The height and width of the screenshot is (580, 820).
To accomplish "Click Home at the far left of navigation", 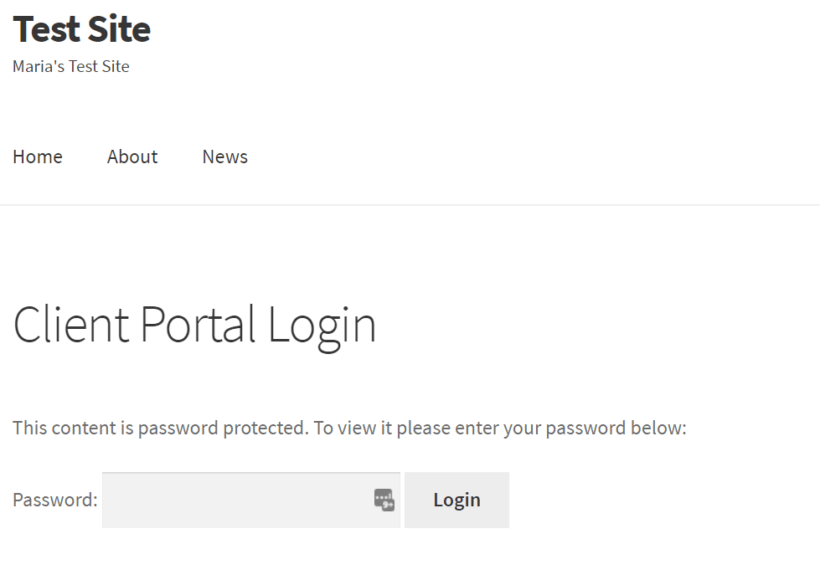I will 37,156.
